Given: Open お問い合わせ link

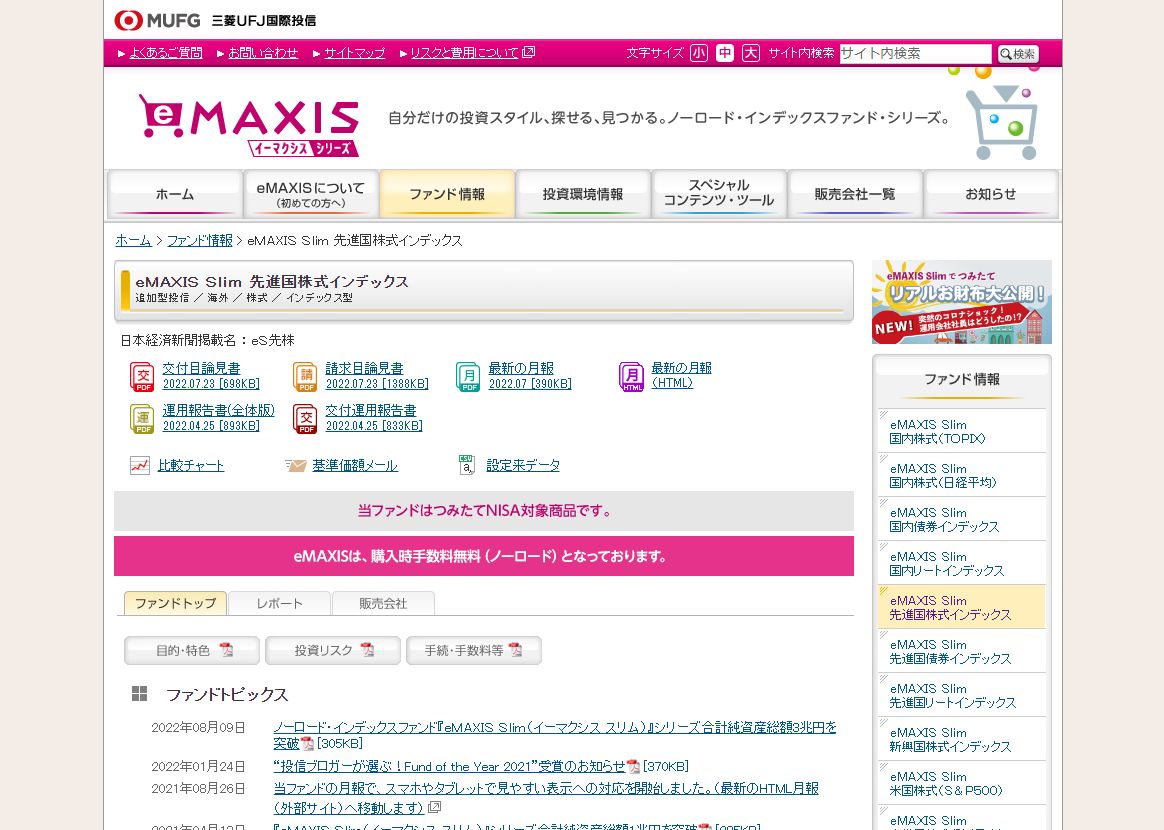Looking at the screenshot, I should [263, 53].
